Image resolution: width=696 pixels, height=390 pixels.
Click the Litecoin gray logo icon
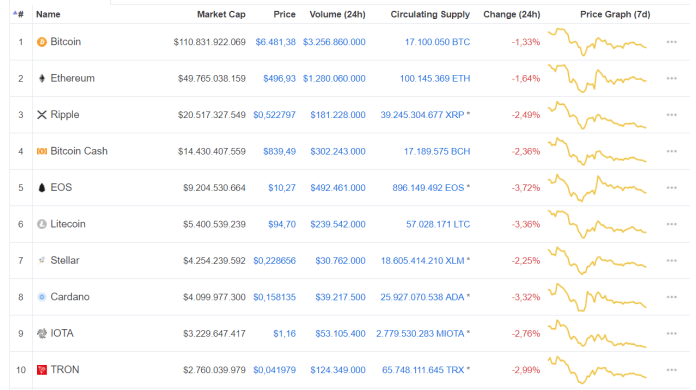click(42, 224)
